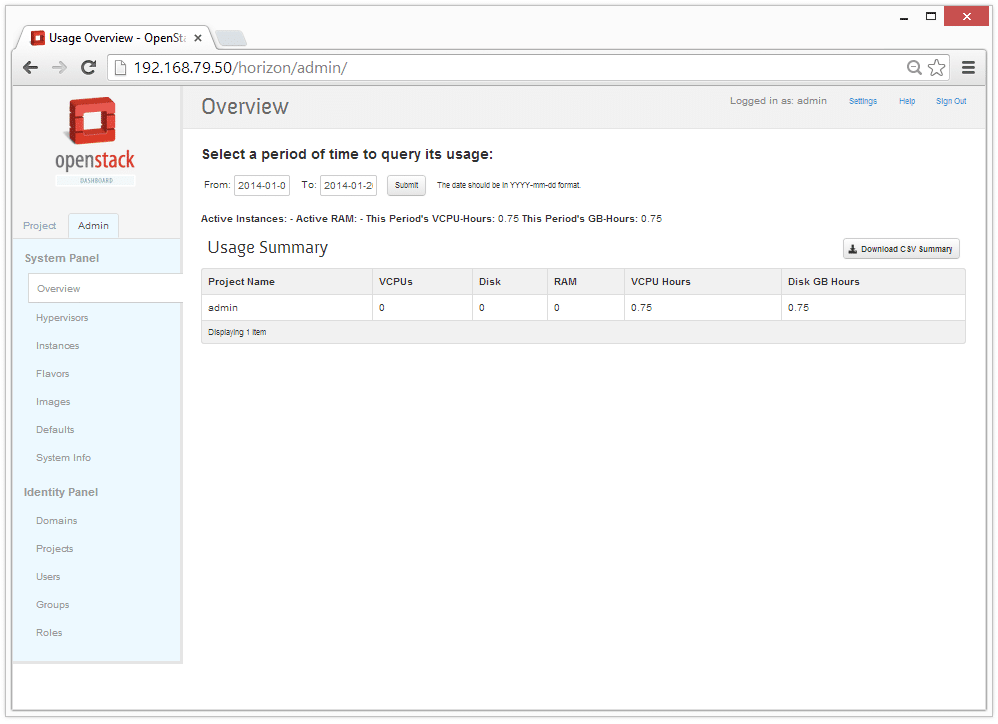Click the browser forward arrow
The width and height of the screenshot is (998, 724).
point(59,68)
